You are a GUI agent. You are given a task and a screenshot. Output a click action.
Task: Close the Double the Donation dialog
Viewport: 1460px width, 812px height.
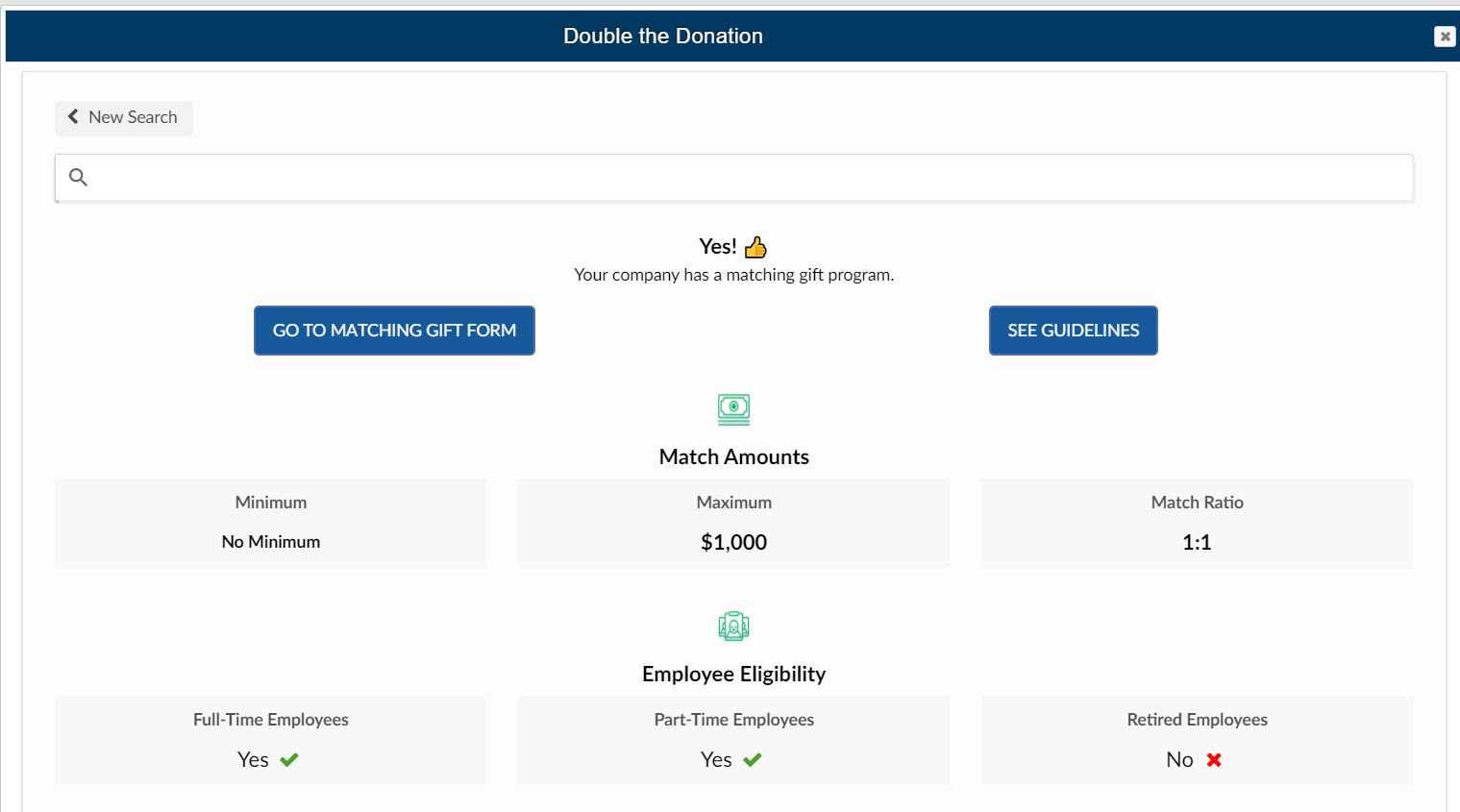click(x=1445, y=37)
